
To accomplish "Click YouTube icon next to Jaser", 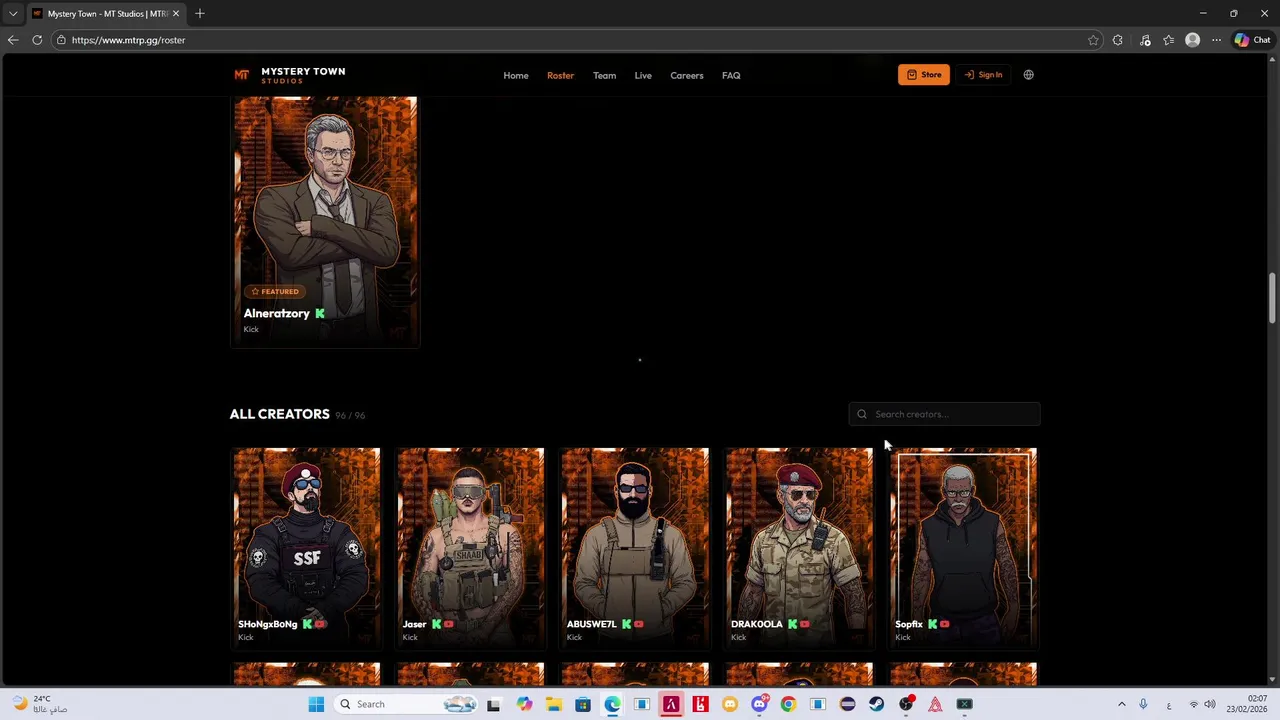I will click(x=448, y=624).
